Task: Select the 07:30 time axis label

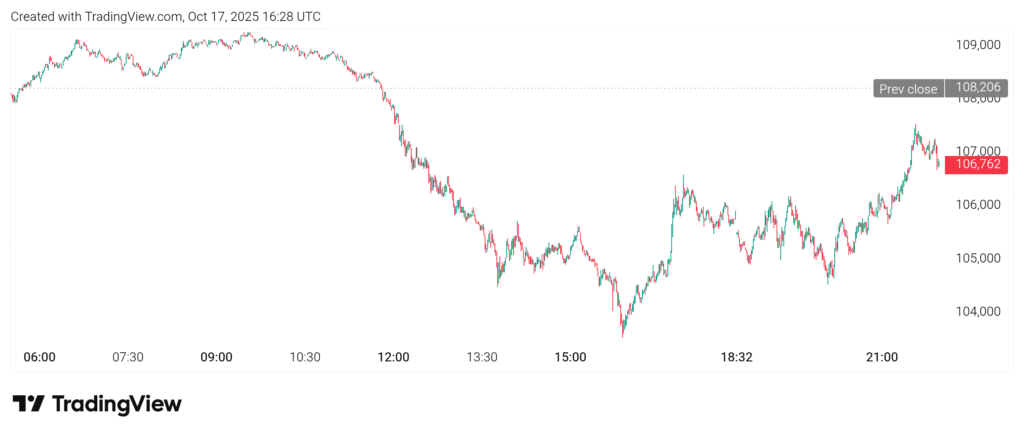Action: [x=128, y=357]
